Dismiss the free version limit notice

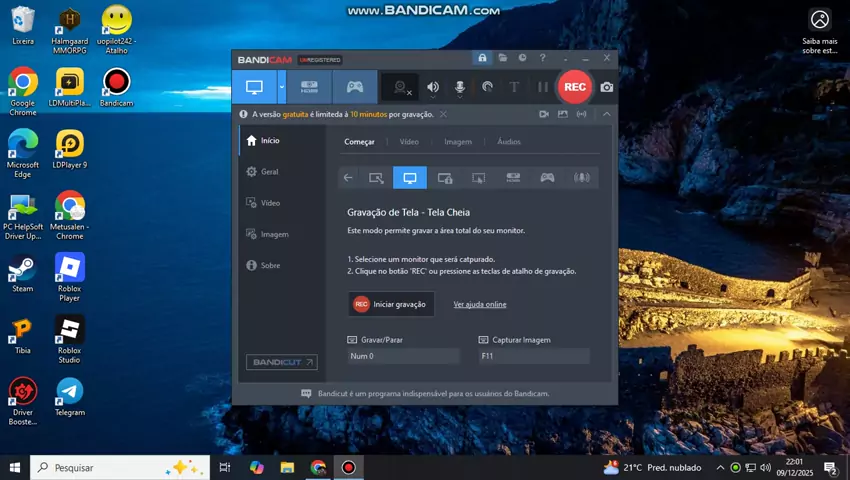[443, 114]
